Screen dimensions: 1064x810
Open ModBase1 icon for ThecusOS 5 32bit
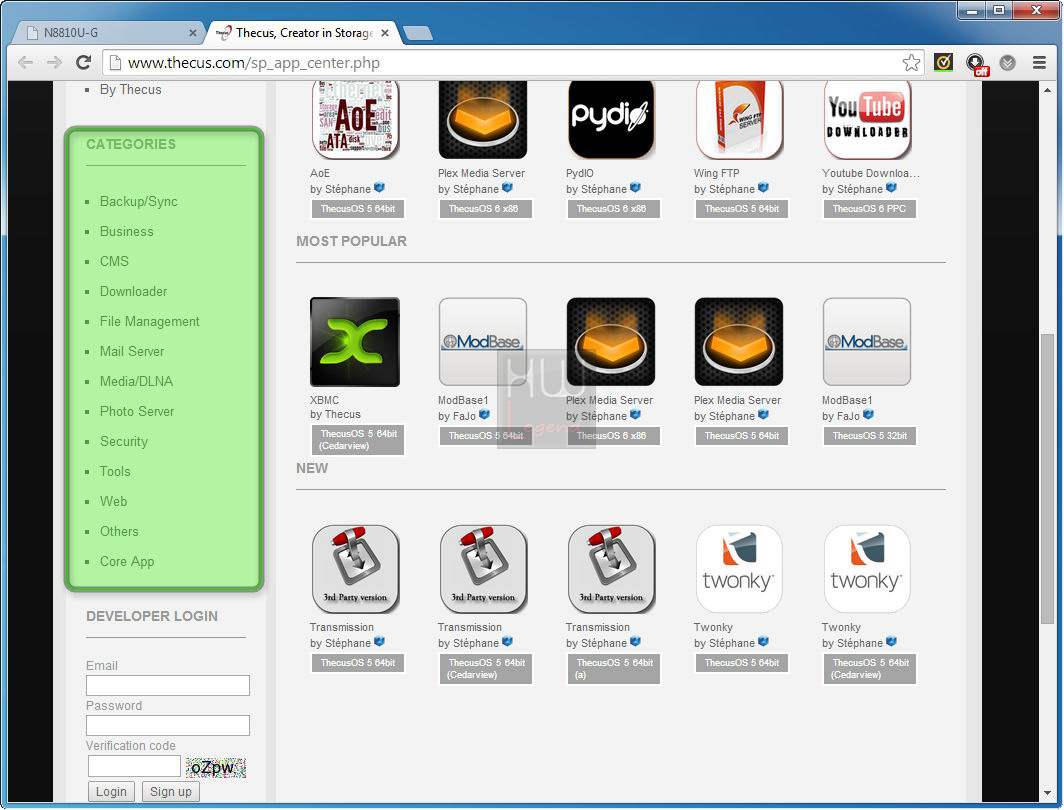pyautogui.click(x=867, y=342)
